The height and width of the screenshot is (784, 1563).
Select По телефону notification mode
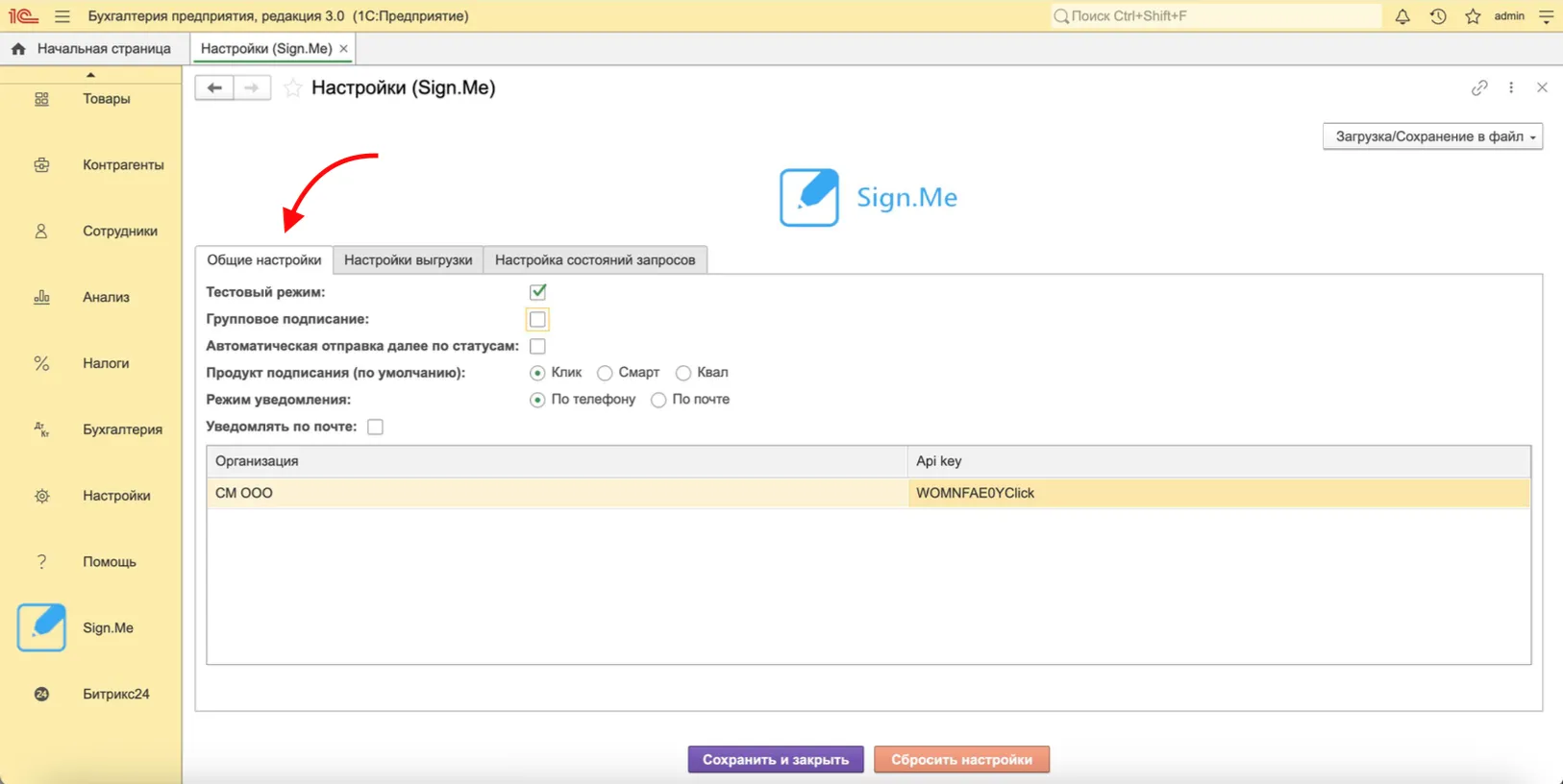pyautogui.click(x=537, y=400)
